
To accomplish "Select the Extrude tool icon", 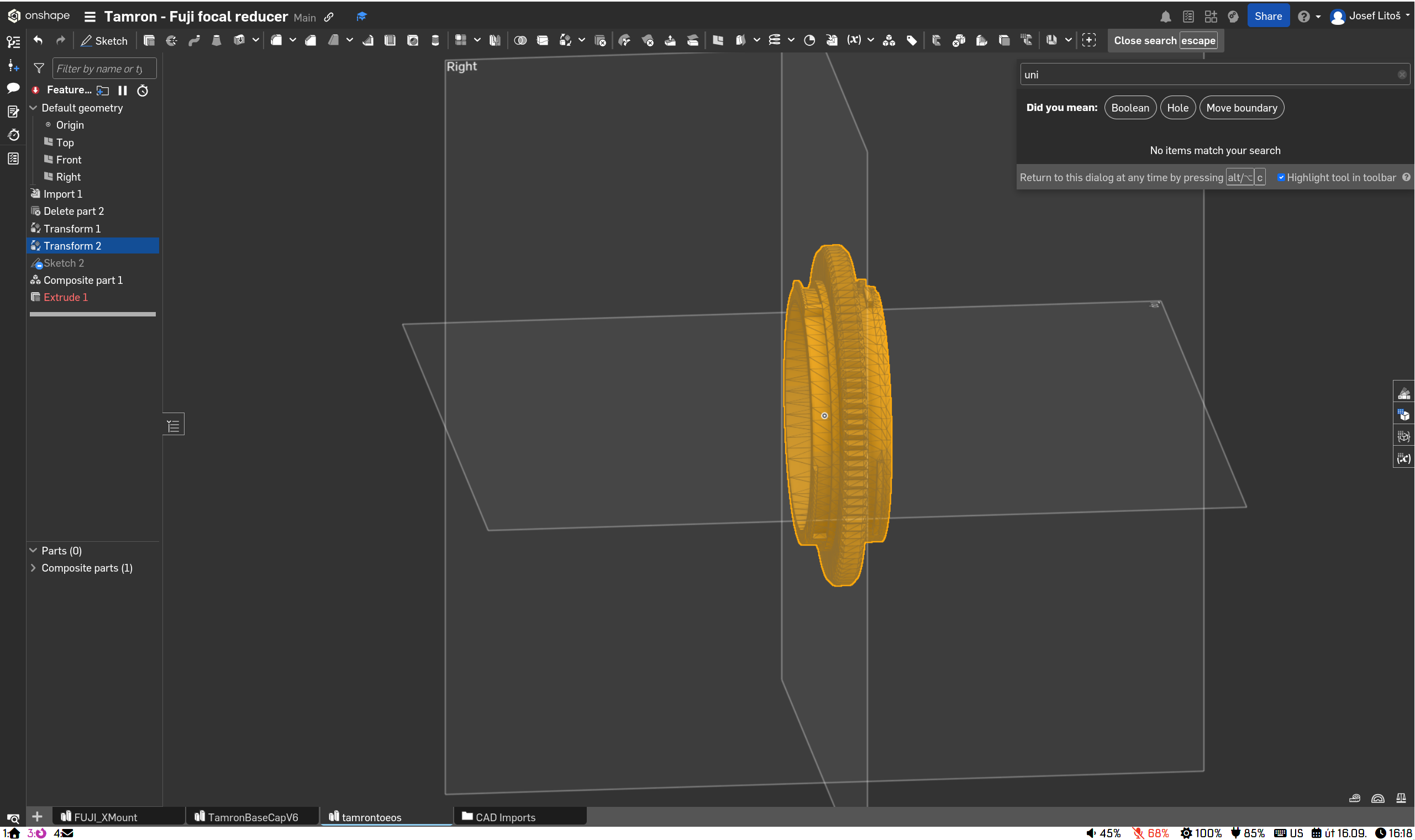I will pyautogui.click(x=149, y=40).
